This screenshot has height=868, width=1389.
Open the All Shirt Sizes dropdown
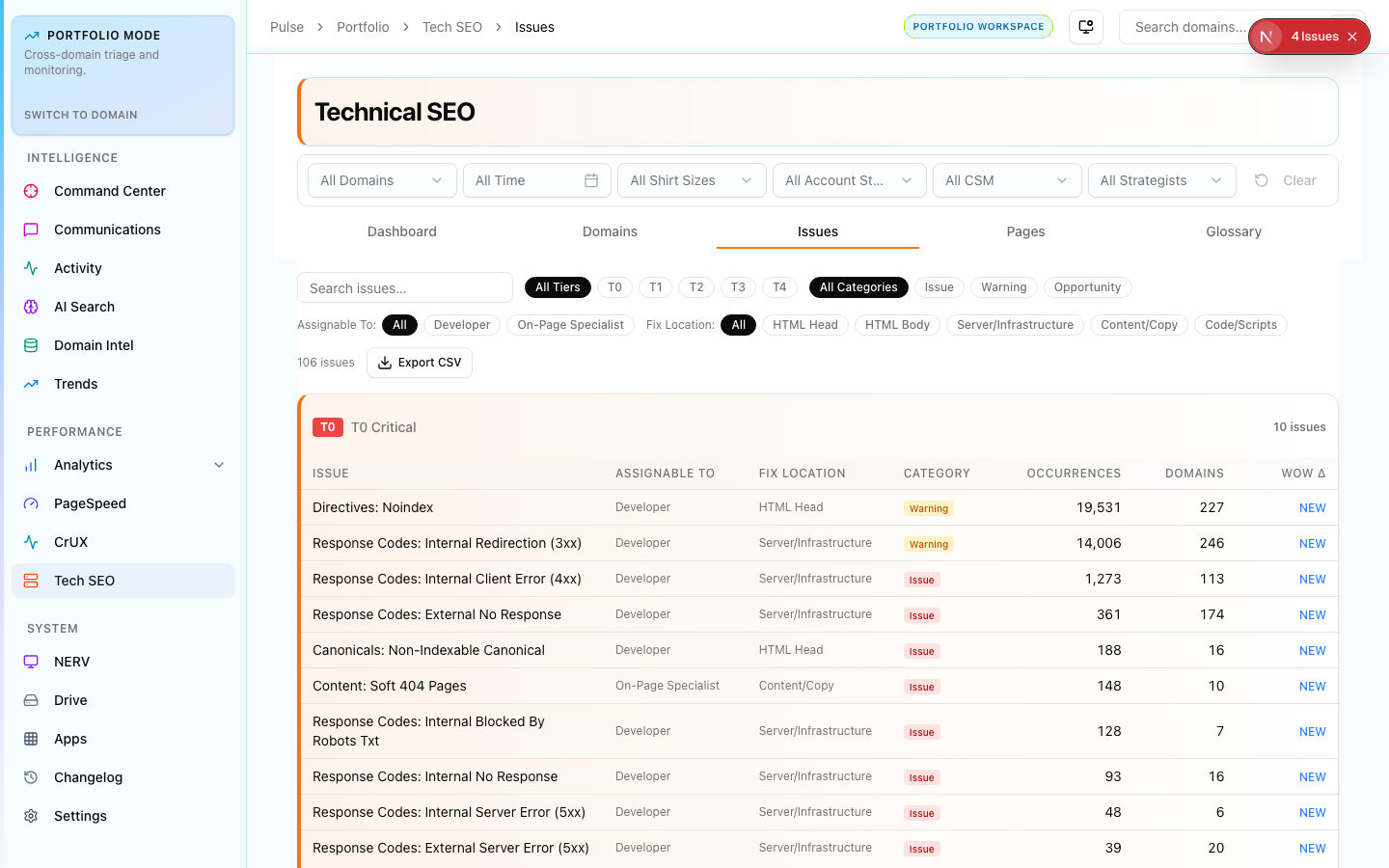tap(691, 180)
